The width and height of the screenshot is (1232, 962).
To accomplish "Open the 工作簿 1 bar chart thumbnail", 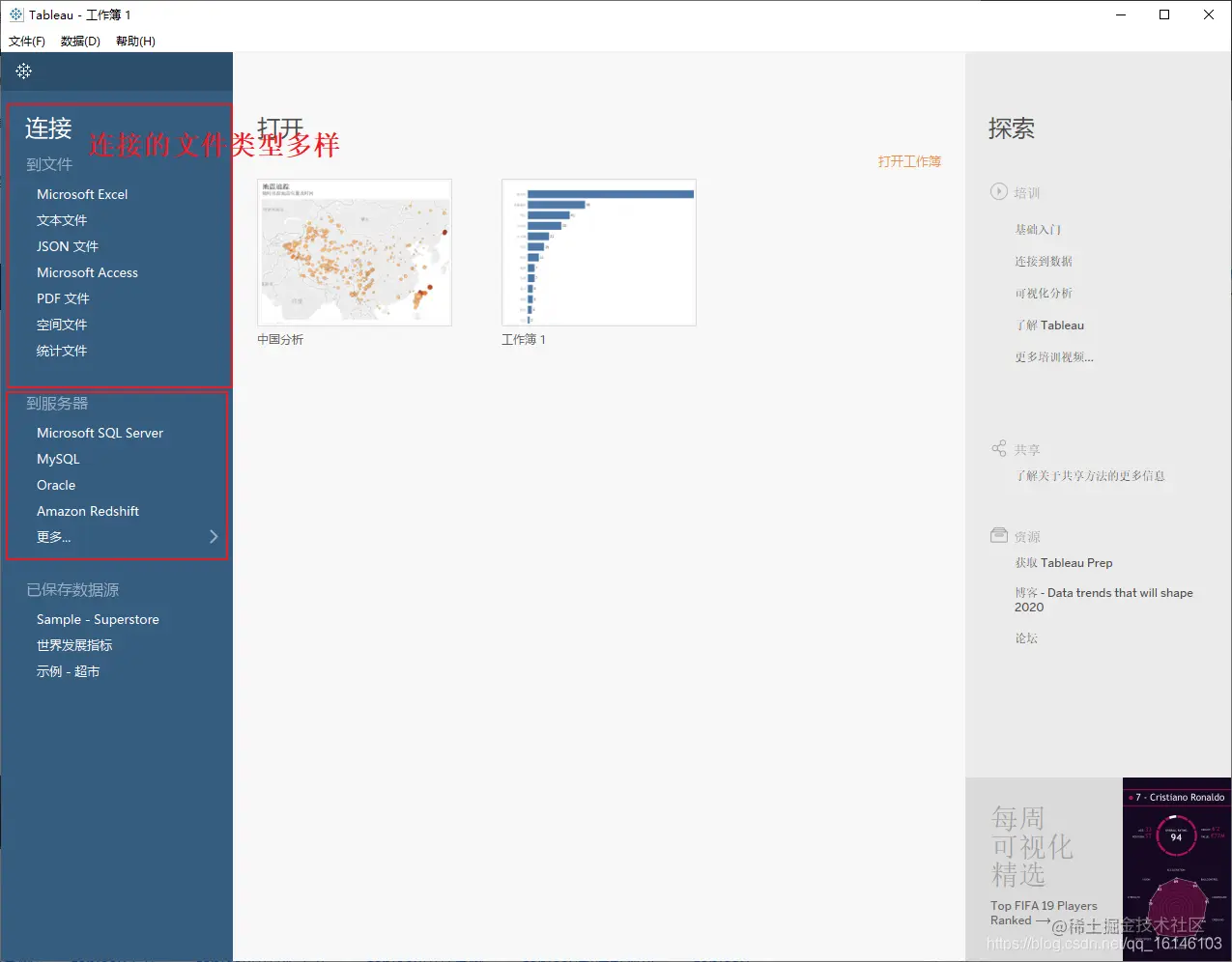I will [x=599, y=252].
